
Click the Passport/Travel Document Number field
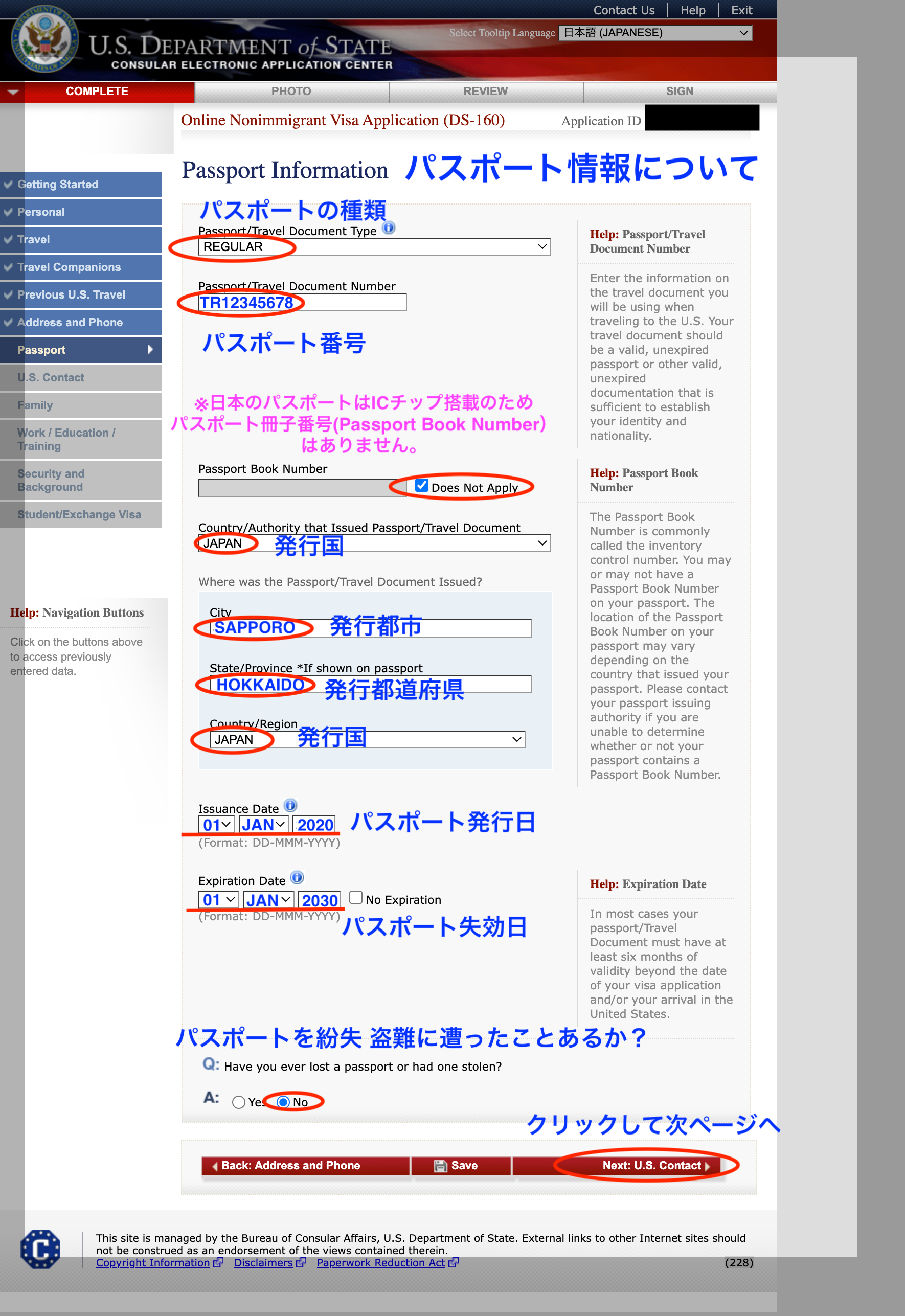point(302,302)
